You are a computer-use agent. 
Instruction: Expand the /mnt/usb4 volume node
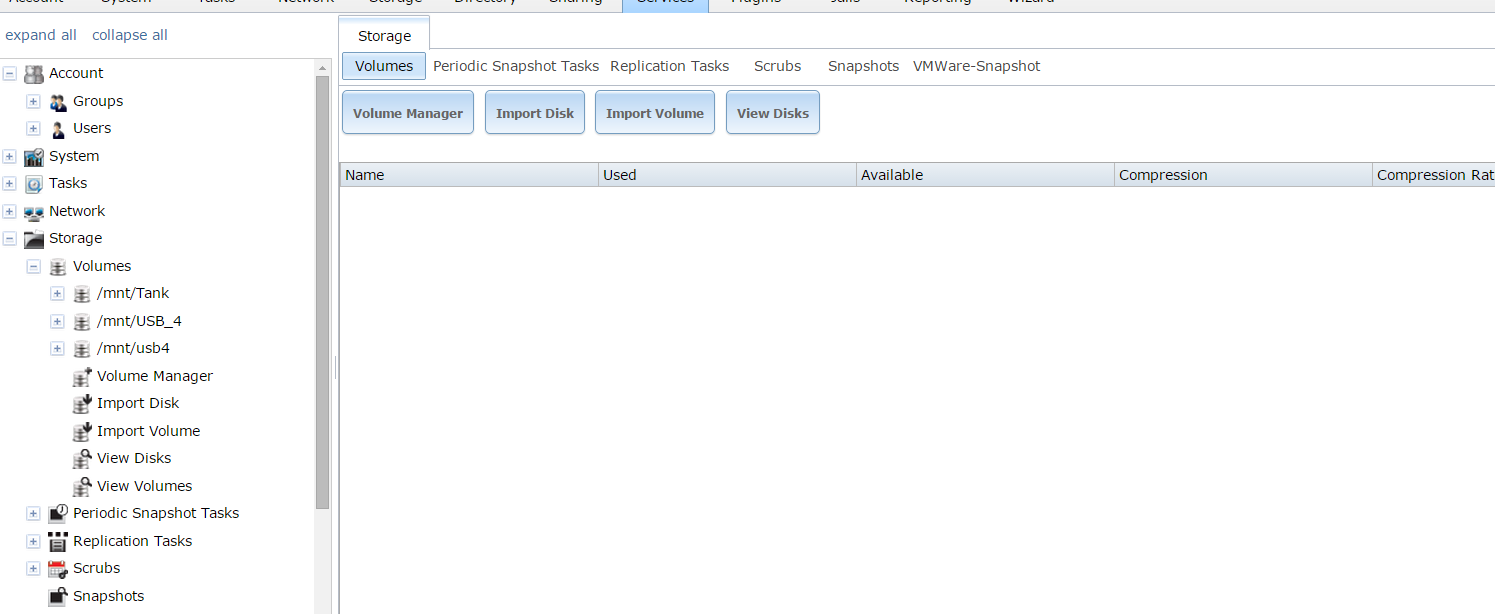[x=57, y=349]
